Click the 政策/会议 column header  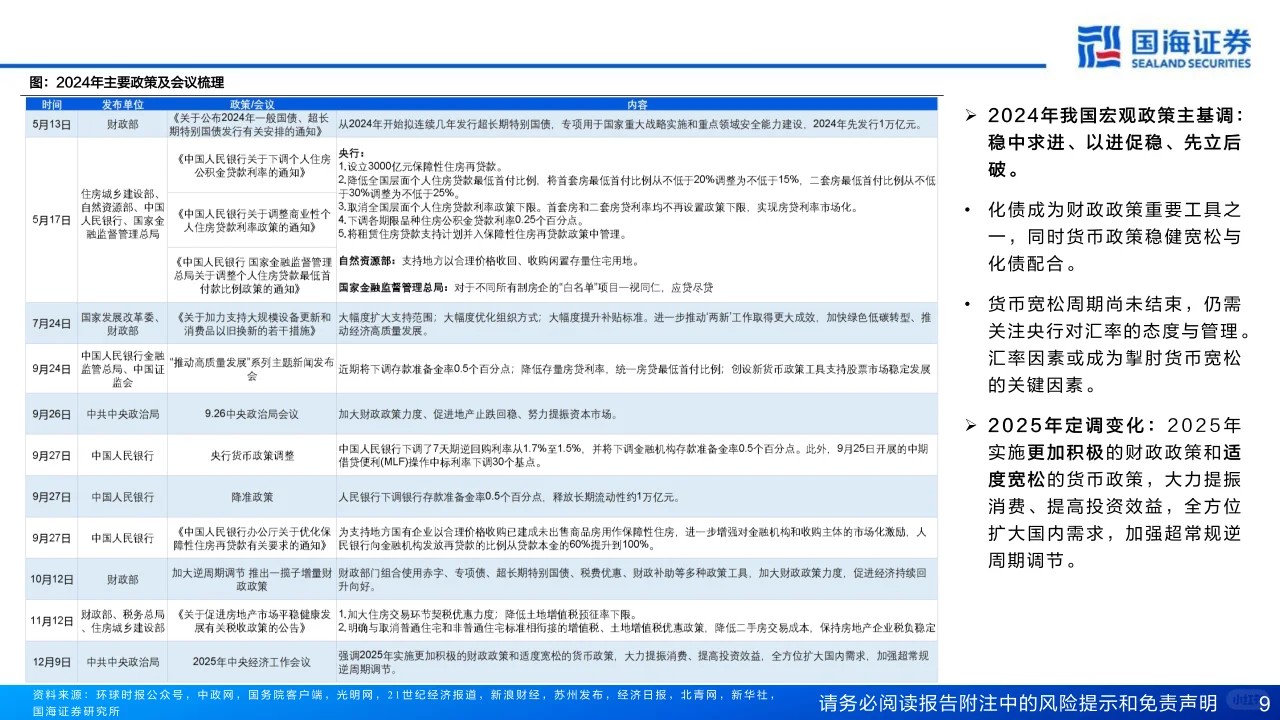tap(252, 104)
